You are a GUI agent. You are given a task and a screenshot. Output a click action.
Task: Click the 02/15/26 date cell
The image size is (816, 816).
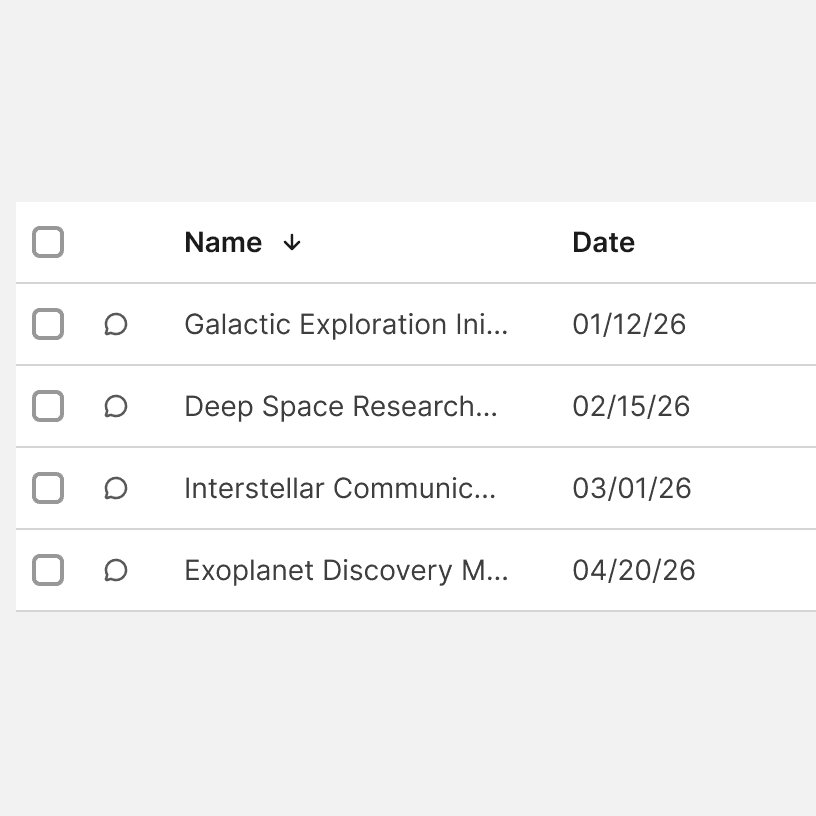pyautogui.click(x=631, y=407)
